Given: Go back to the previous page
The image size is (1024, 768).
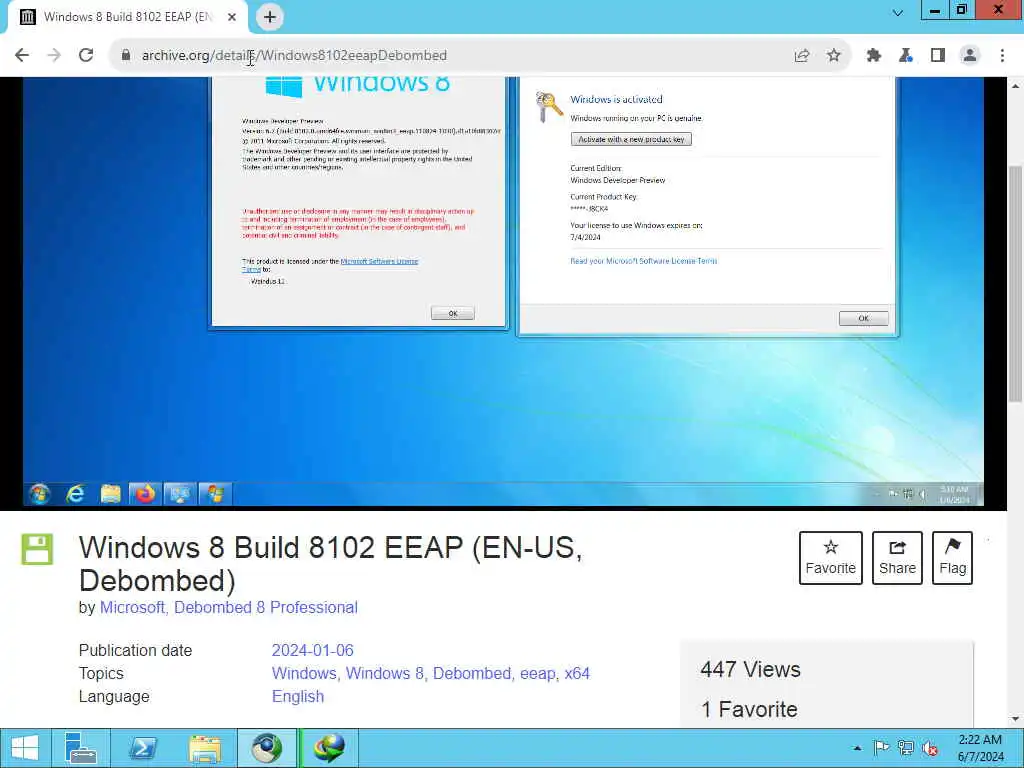Looking at the screenshot, I should 22,56.
